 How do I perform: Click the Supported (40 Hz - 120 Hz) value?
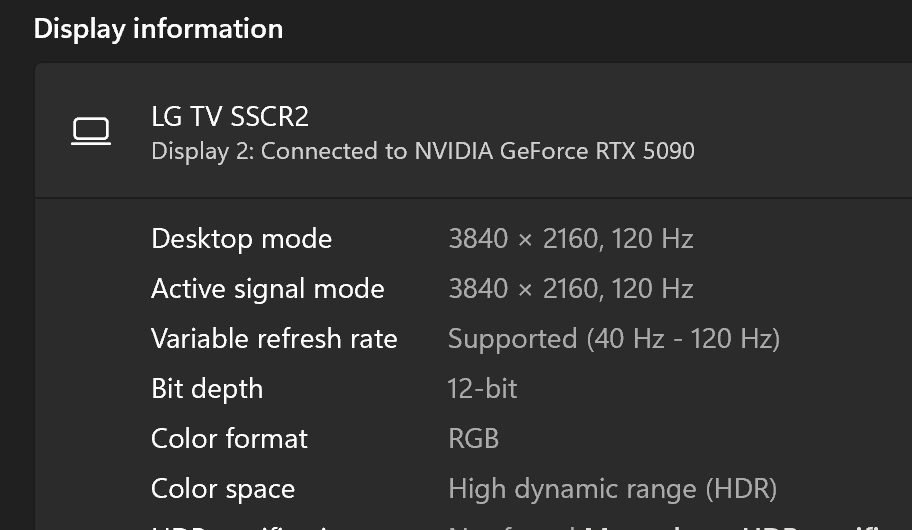pyautogui.click(x=613, y=339)
